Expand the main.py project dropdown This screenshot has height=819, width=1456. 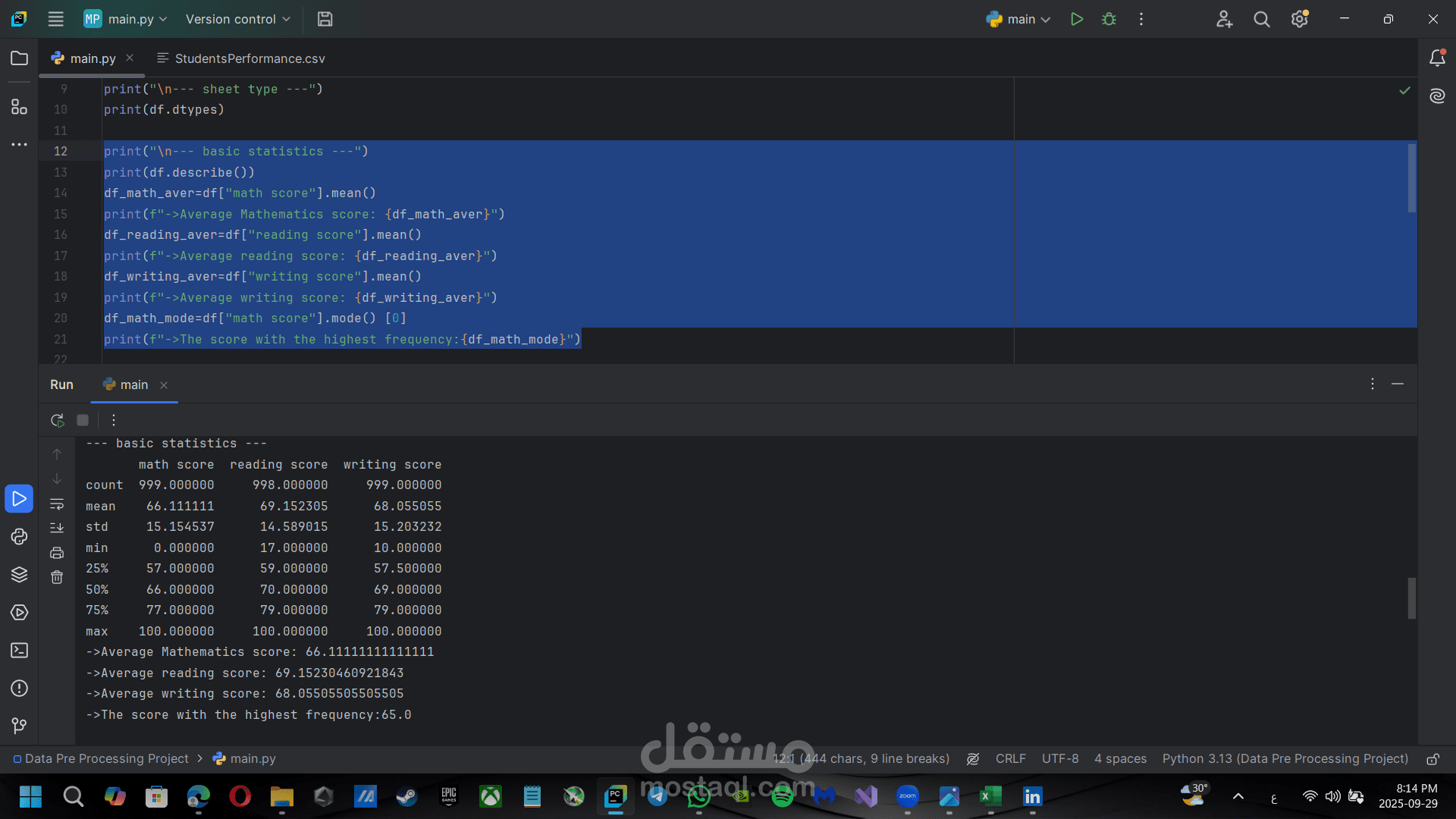click(126, 19)
